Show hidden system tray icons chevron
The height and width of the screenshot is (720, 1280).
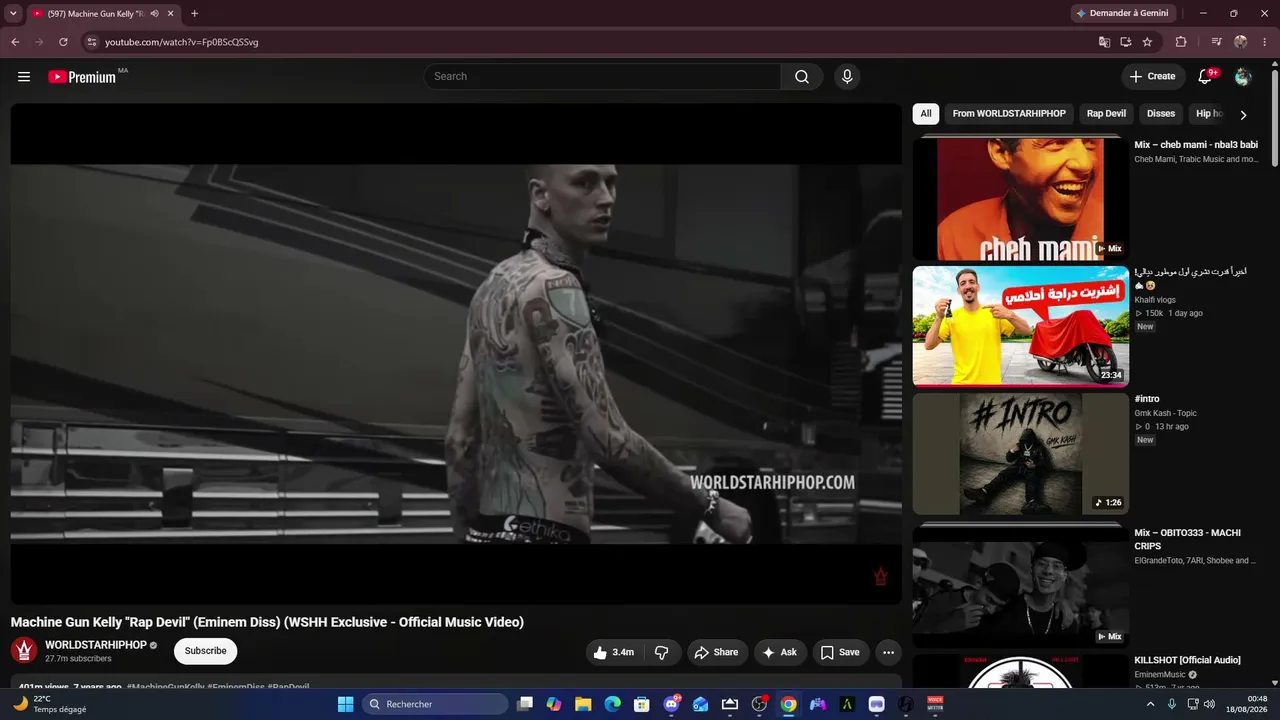click(1150, 704)
